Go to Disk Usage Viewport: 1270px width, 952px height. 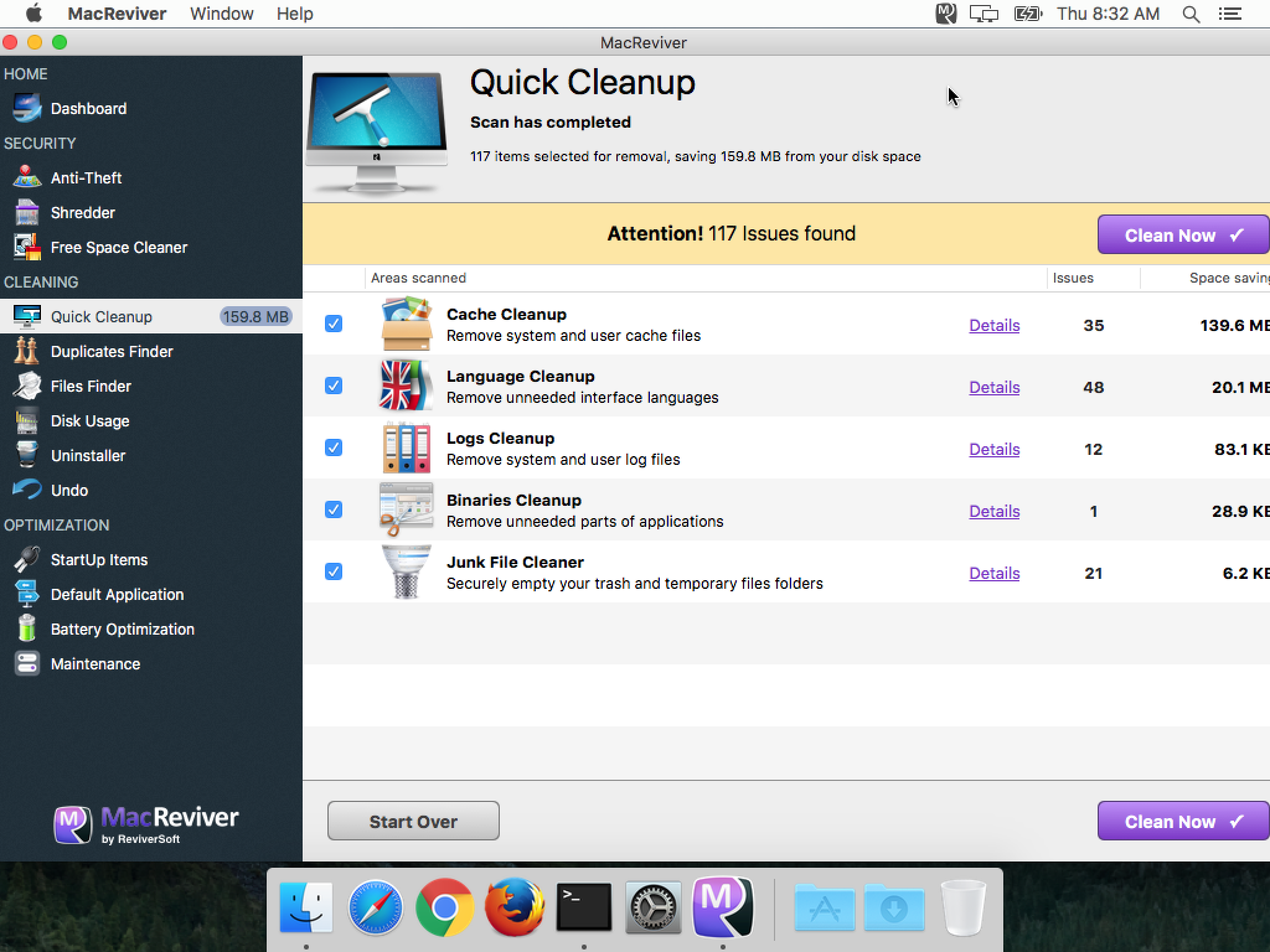tap(90, 421)
